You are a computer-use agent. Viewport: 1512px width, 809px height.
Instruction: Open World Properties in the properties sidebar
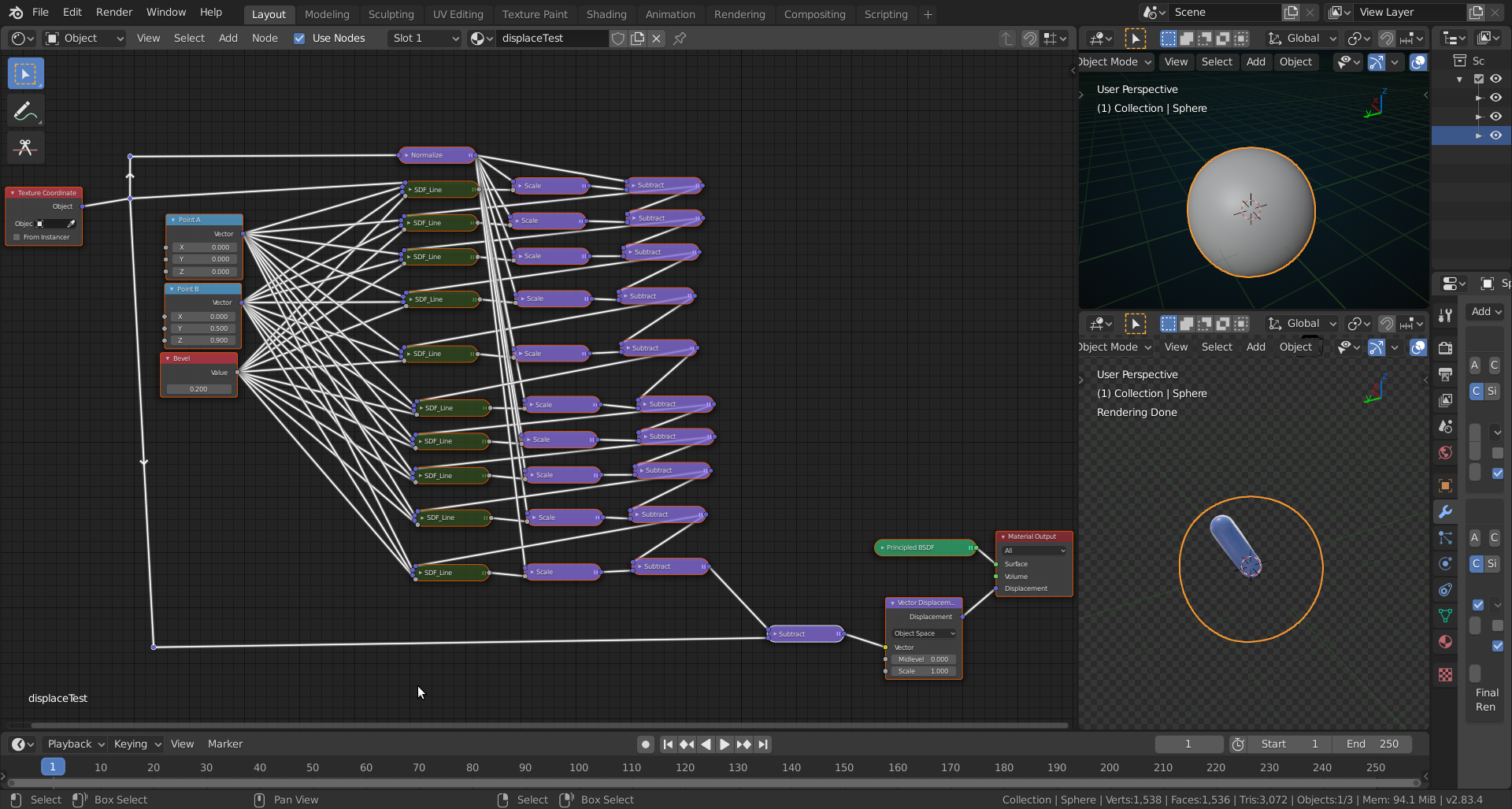click(x=1446, y=453)
